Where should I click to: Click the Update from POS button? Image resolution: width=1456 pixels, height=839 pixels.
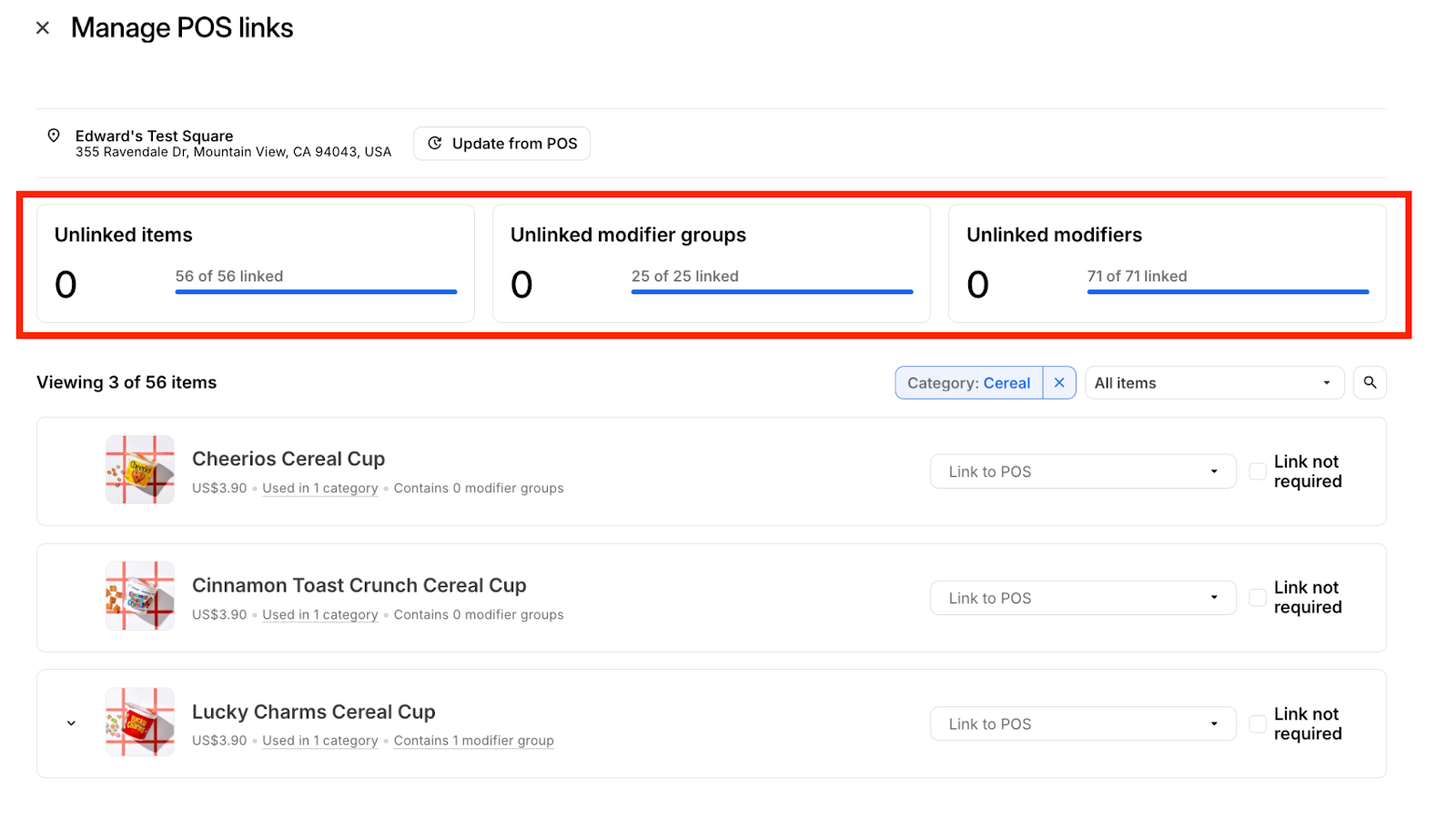pyautogui.click(x=501, y=143)
